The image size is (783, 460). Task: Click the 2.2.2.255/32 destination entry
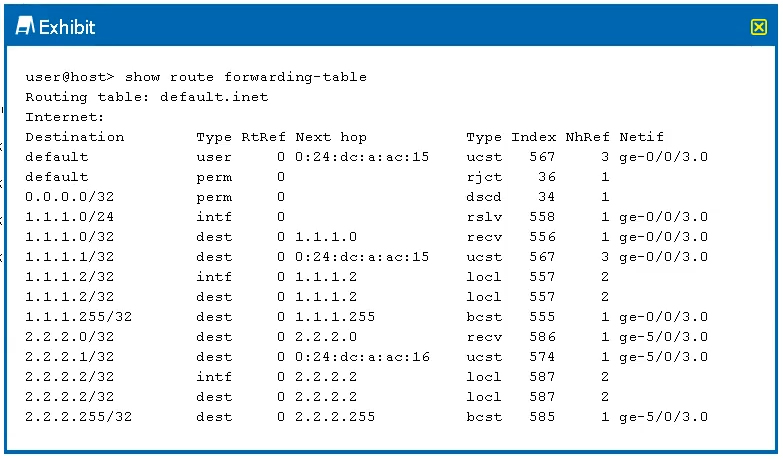(79, 417)
